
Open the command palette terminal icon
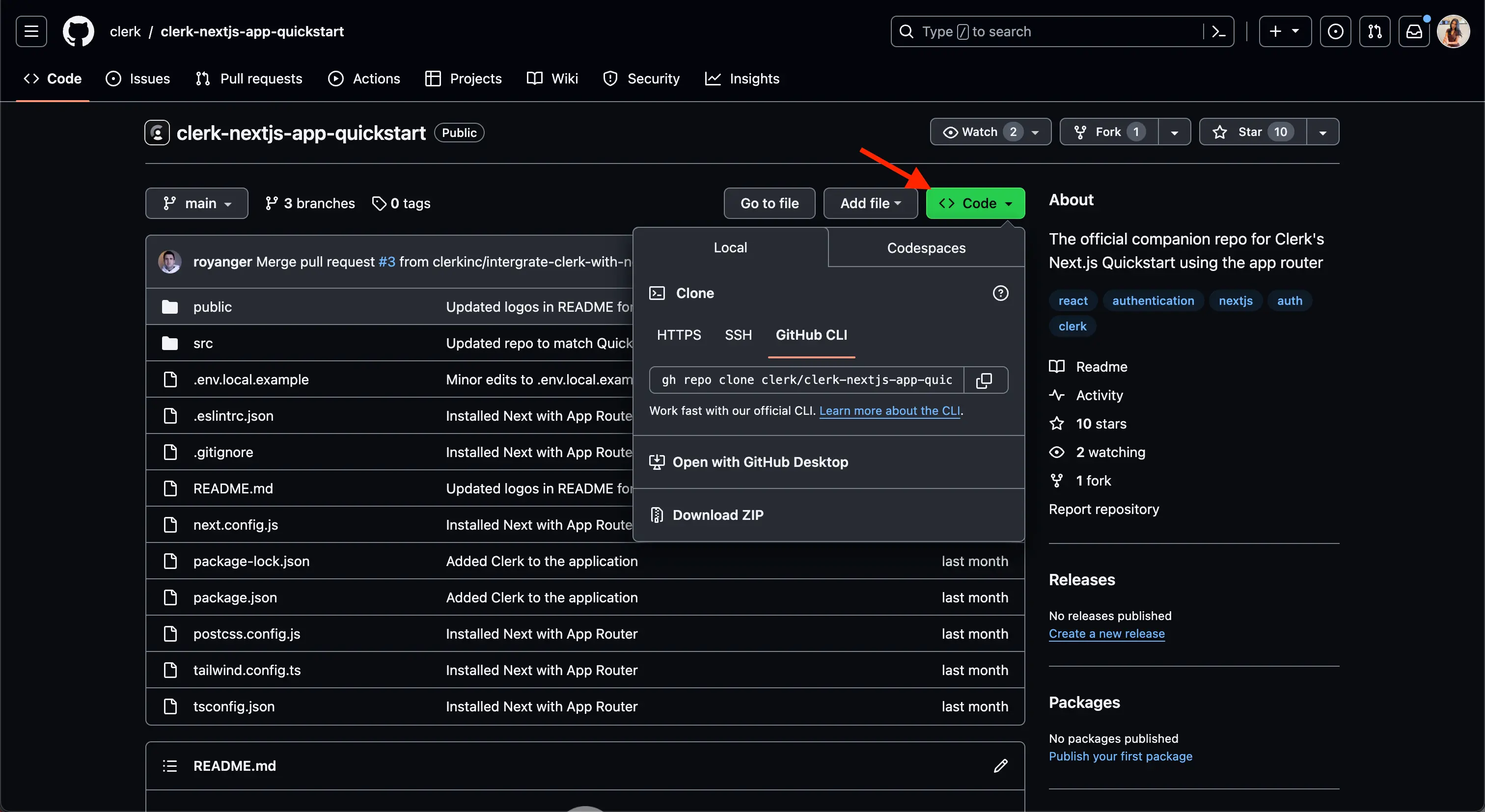tap(1217, 31)
